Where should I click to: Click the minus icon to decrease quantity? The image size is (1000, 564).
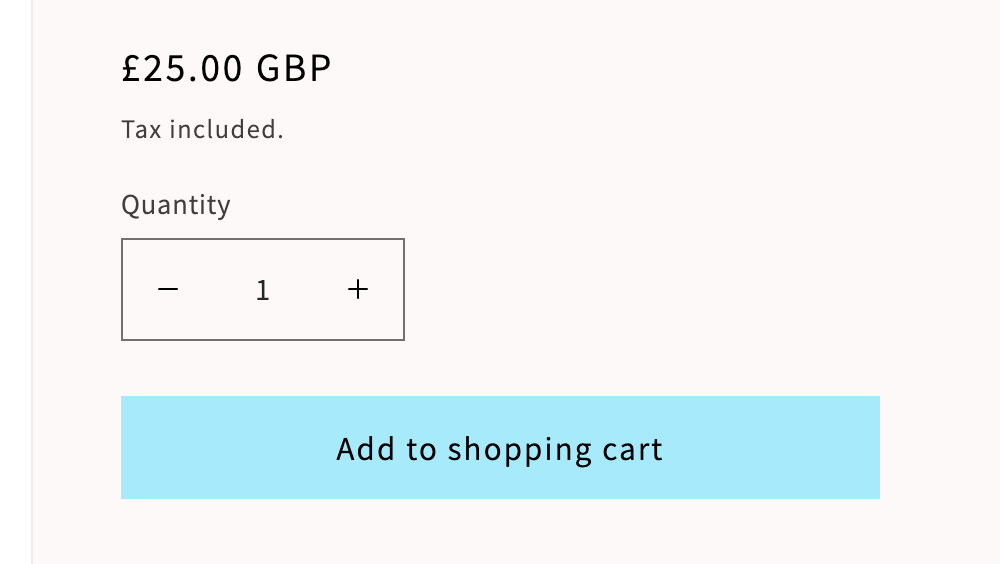point(168,290)
